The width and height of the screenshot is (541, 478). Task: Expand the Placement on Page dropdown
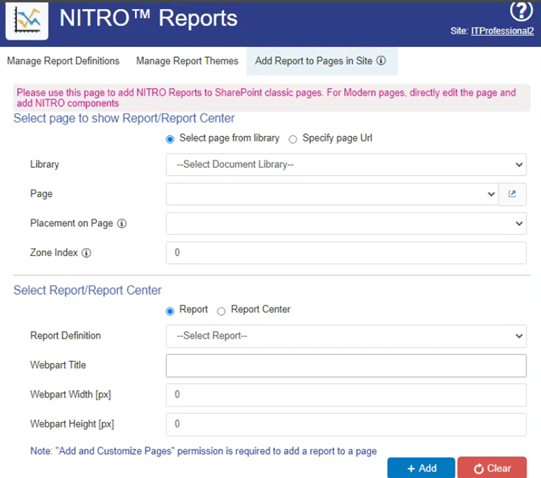[x=346, y=224]
